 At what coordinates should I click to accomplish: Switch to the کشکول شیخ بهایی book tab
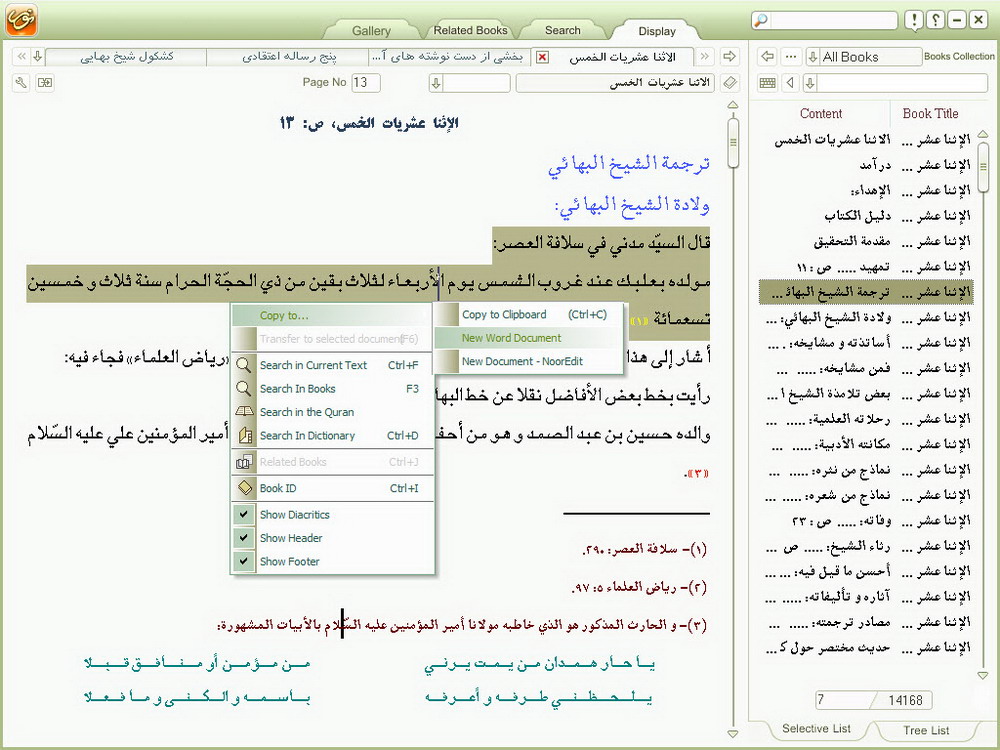point(126,57)
